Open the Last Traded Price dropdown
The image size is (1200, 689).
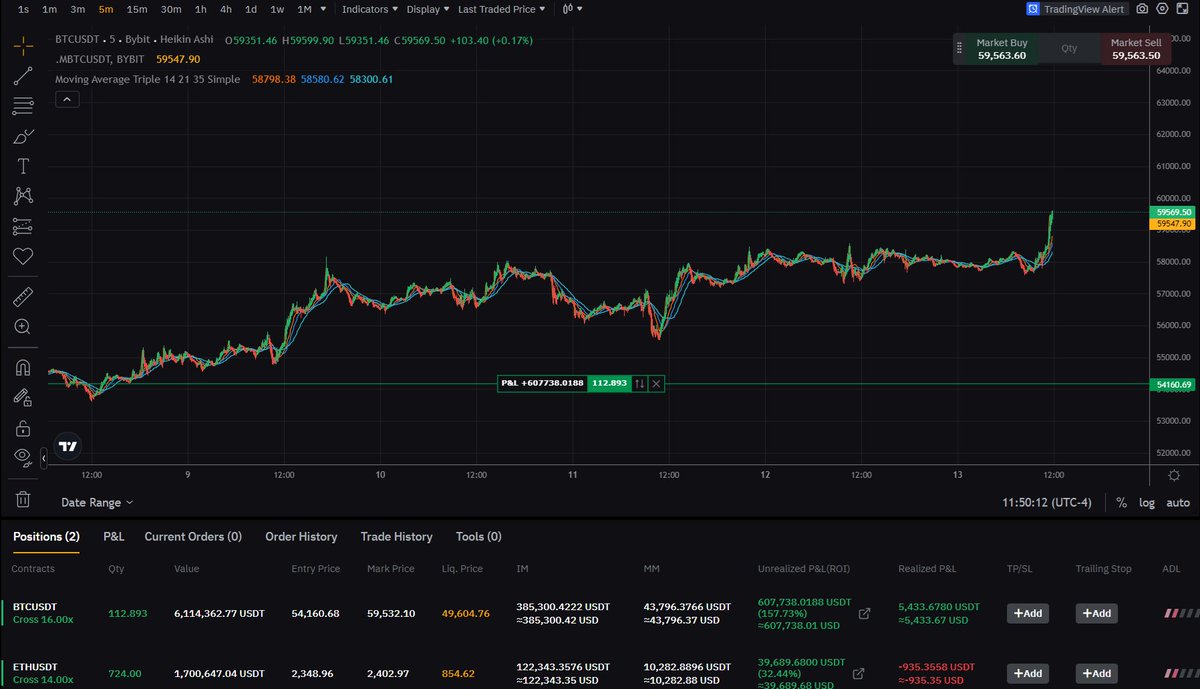501,9
